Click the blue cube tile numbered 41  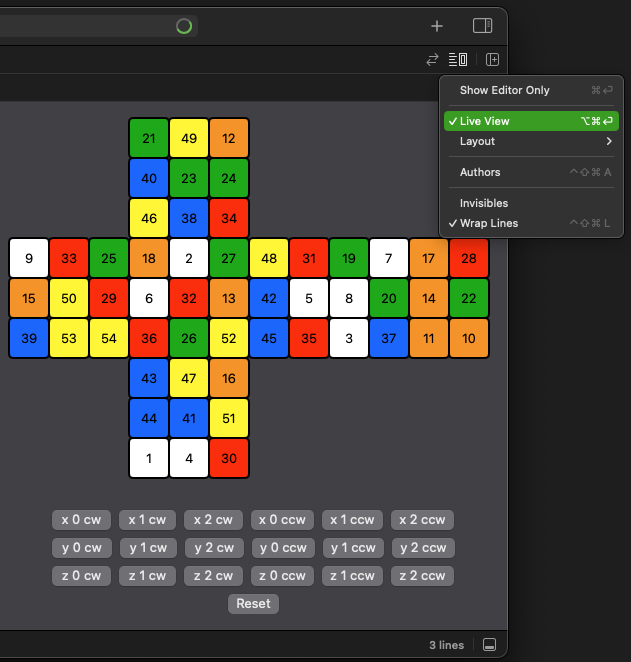(189, 418)
